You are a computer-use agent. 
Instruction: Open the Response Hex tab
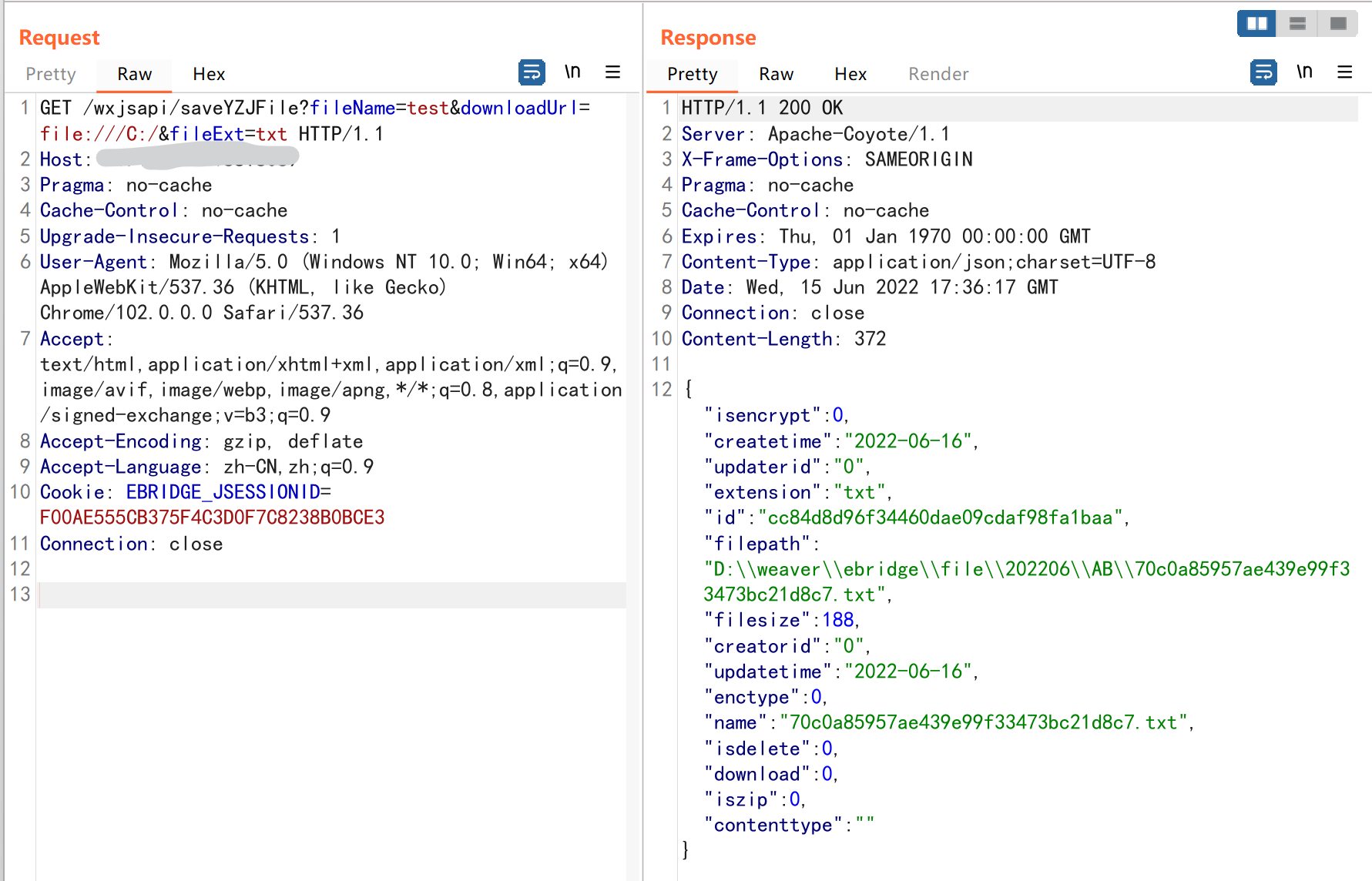pos(850,74)
